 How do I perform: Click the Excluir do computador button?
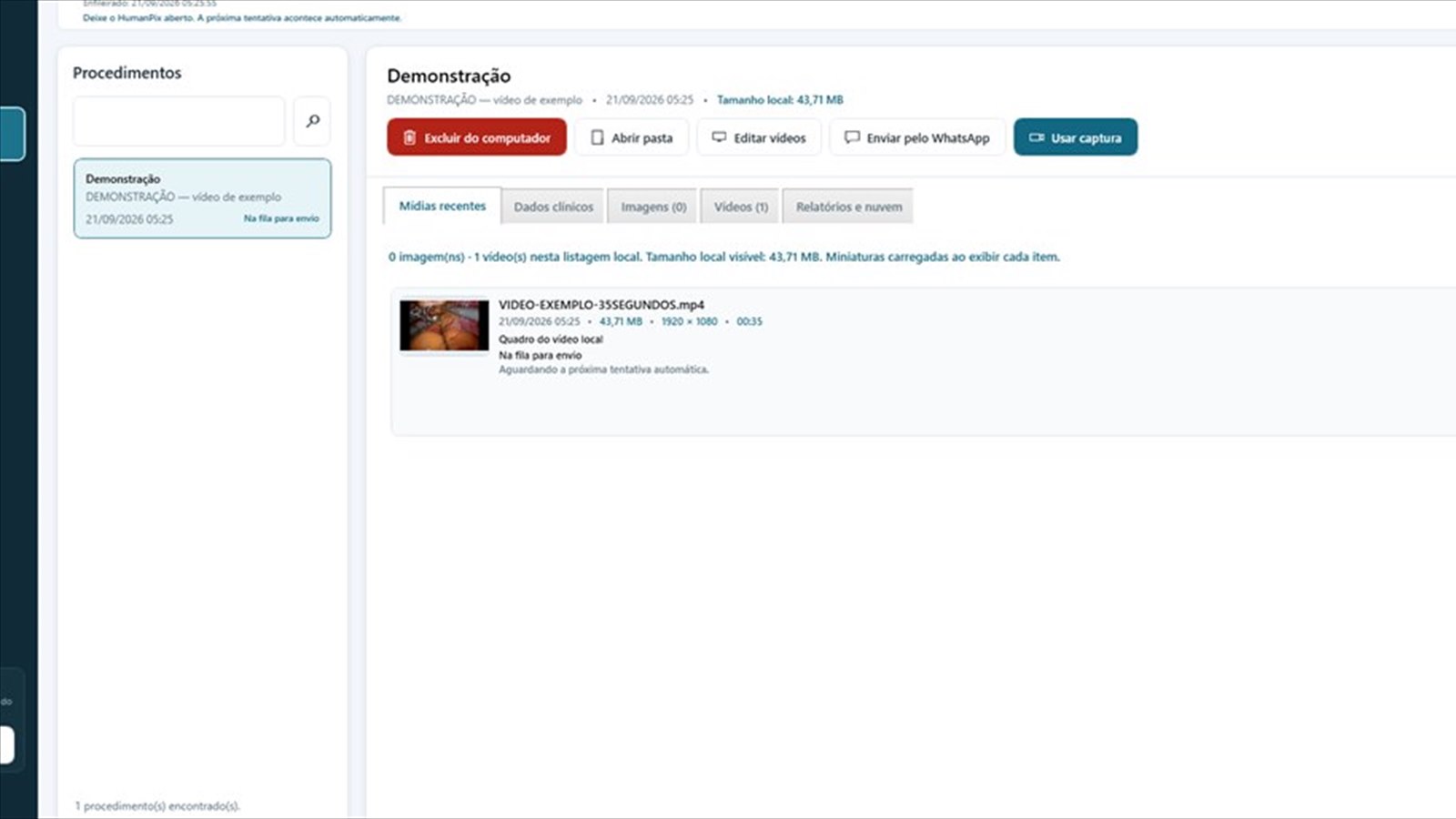pyautogui.click(x=477, y=137)
